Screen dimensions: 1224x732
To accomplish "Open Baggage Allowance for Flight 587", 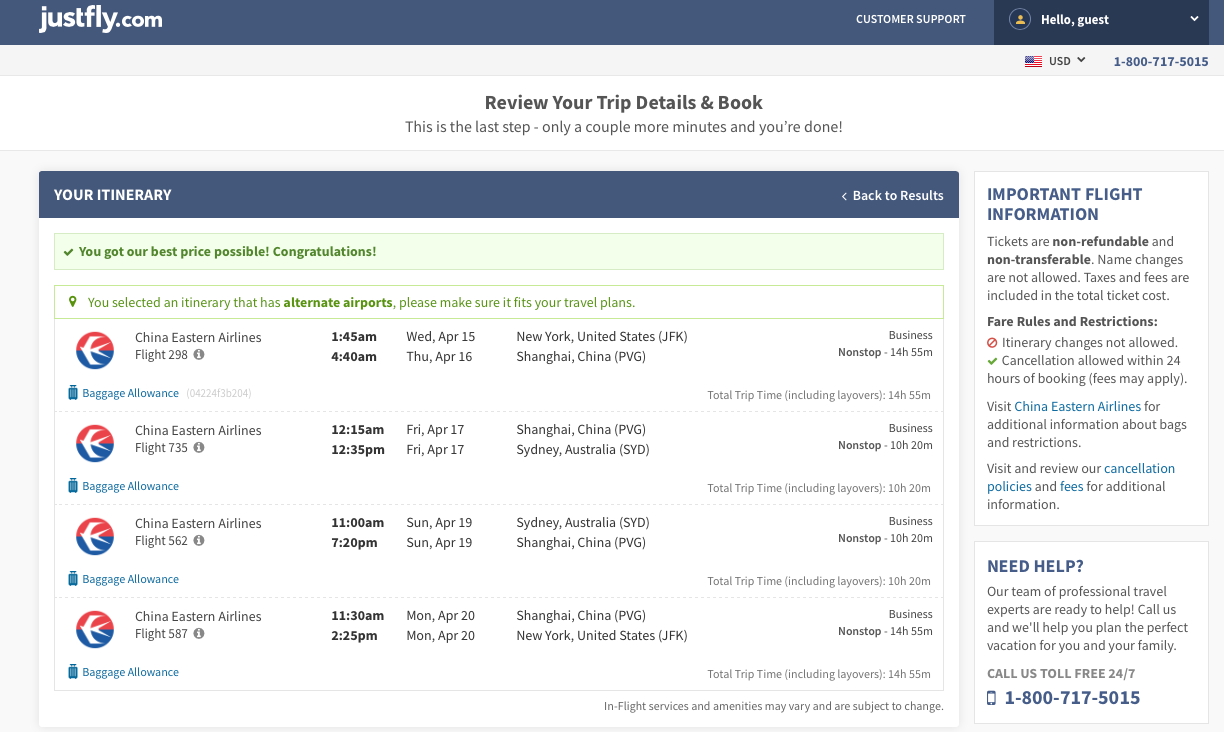I will [x=130, y=672].
